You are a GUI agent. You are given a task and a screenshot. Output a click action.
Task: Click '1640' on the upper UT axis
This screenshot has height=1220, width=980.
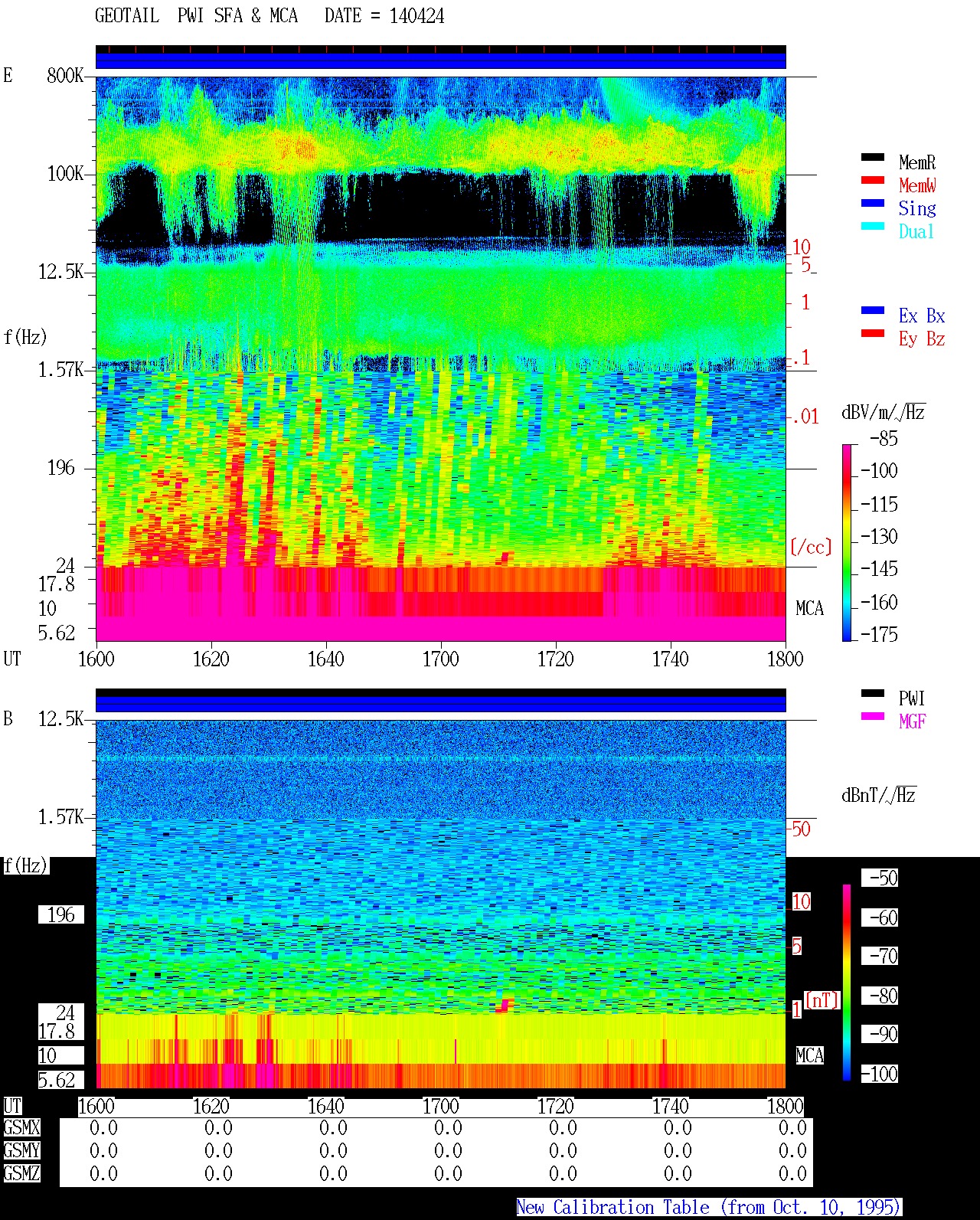click(325, 659)
